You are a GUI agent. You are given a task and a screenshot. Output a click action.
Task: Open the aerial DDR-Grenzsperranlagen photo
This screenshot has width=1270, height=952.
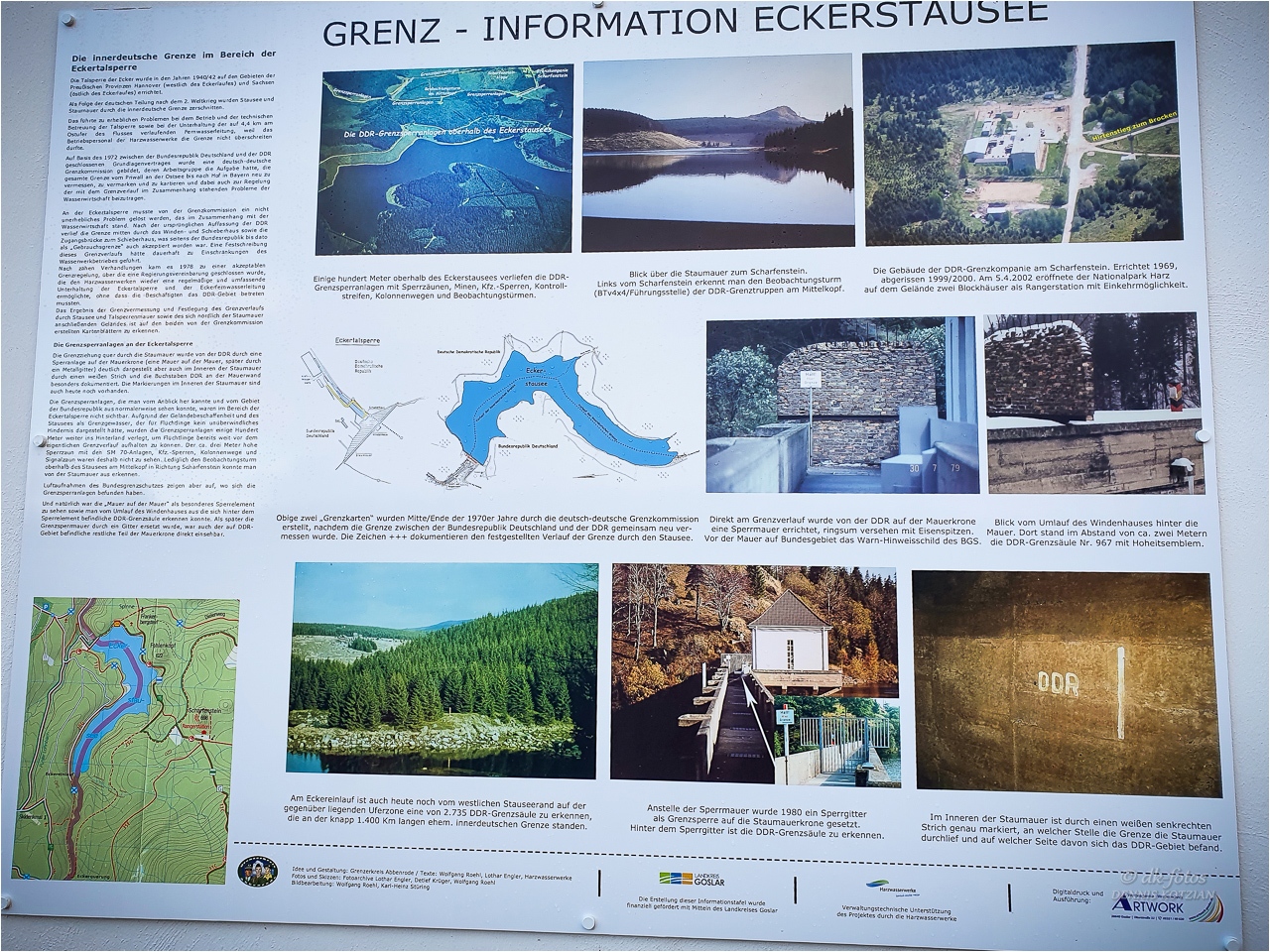point(444,163)
